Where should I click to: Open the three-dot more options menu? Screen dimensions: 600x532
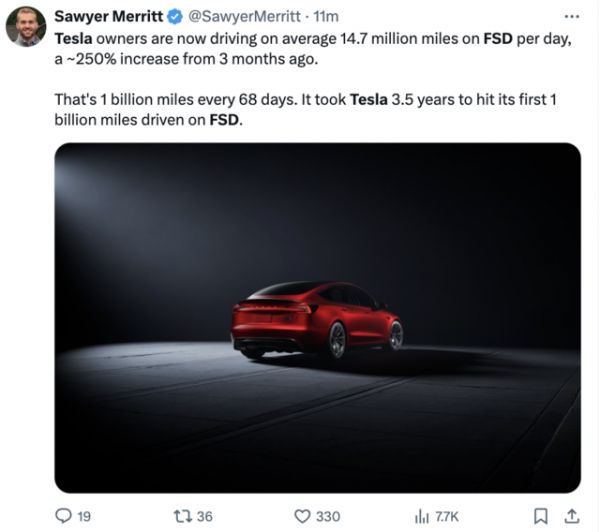pos(571,16)
